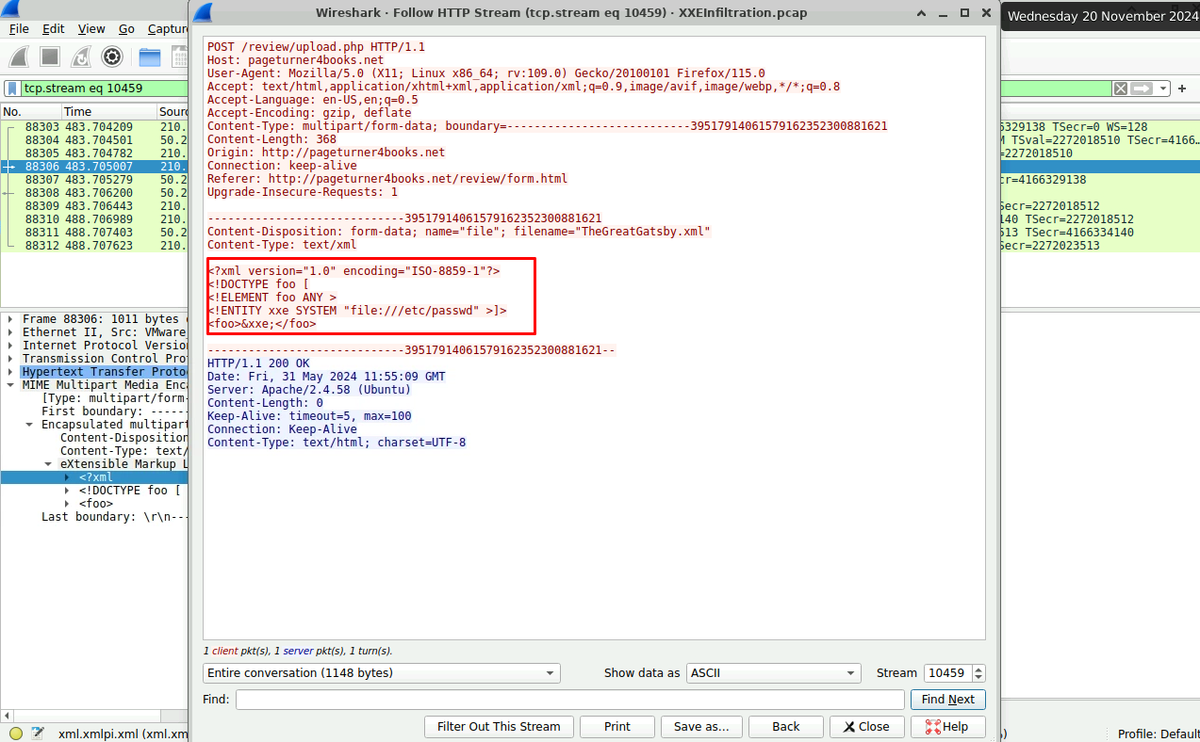Select packet 88303 row

pos(95,128)
